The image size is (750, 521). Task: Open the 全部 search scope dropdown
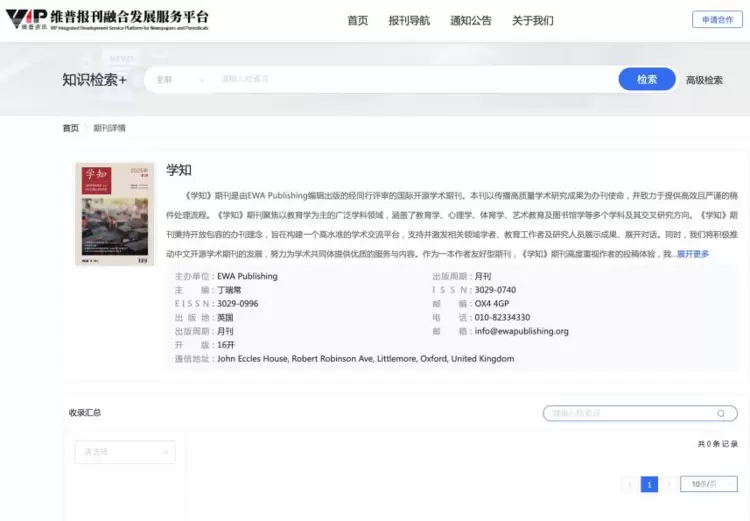click(x=178, y=79)
